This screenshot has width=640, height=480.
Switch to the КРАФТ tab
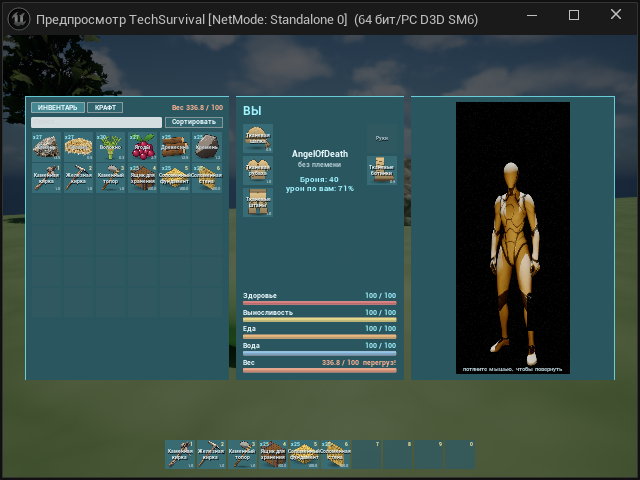pos(105,107)
